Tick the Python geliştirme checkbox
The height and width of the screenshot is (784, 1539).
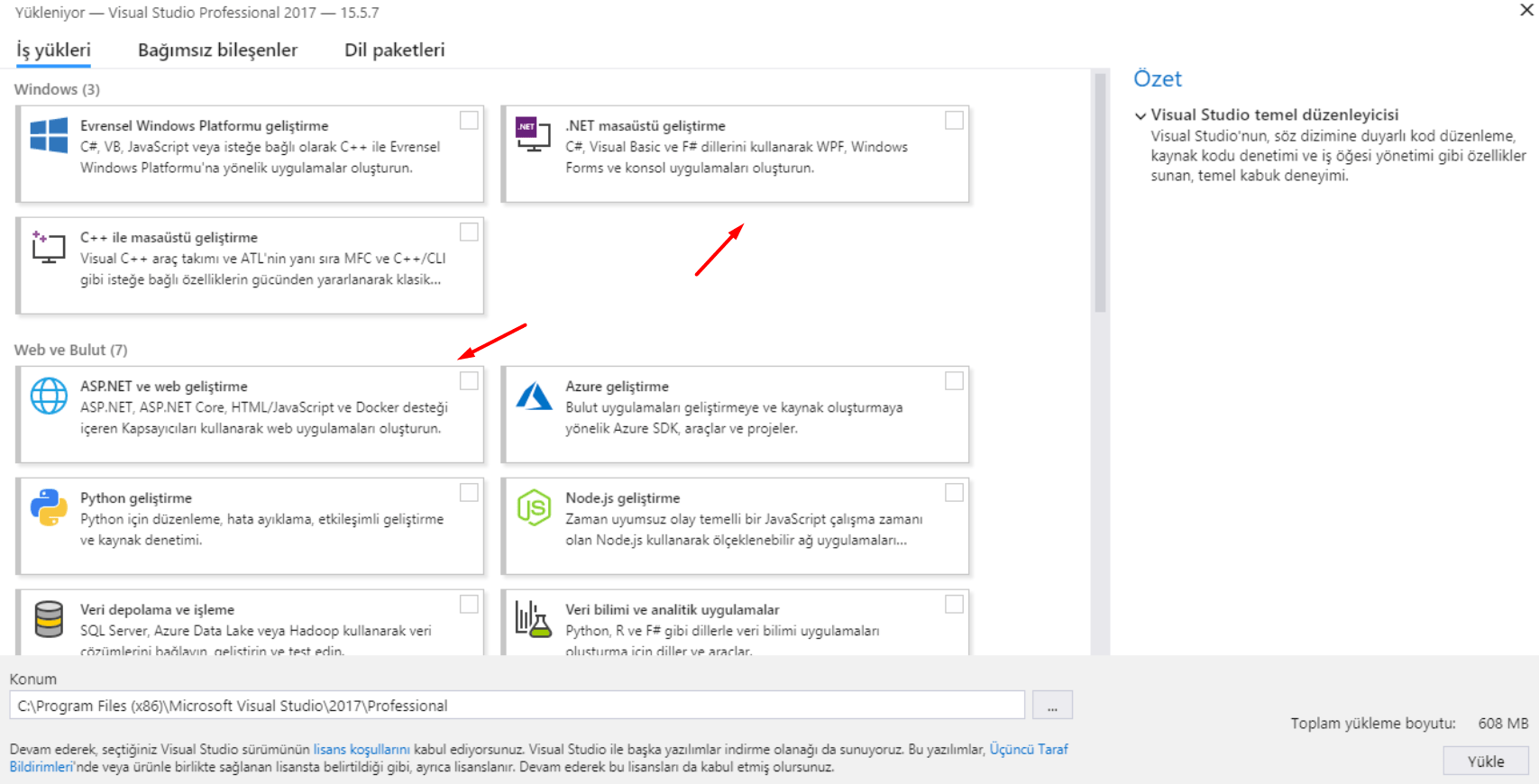pyautogui.click(x=469, y=493)
